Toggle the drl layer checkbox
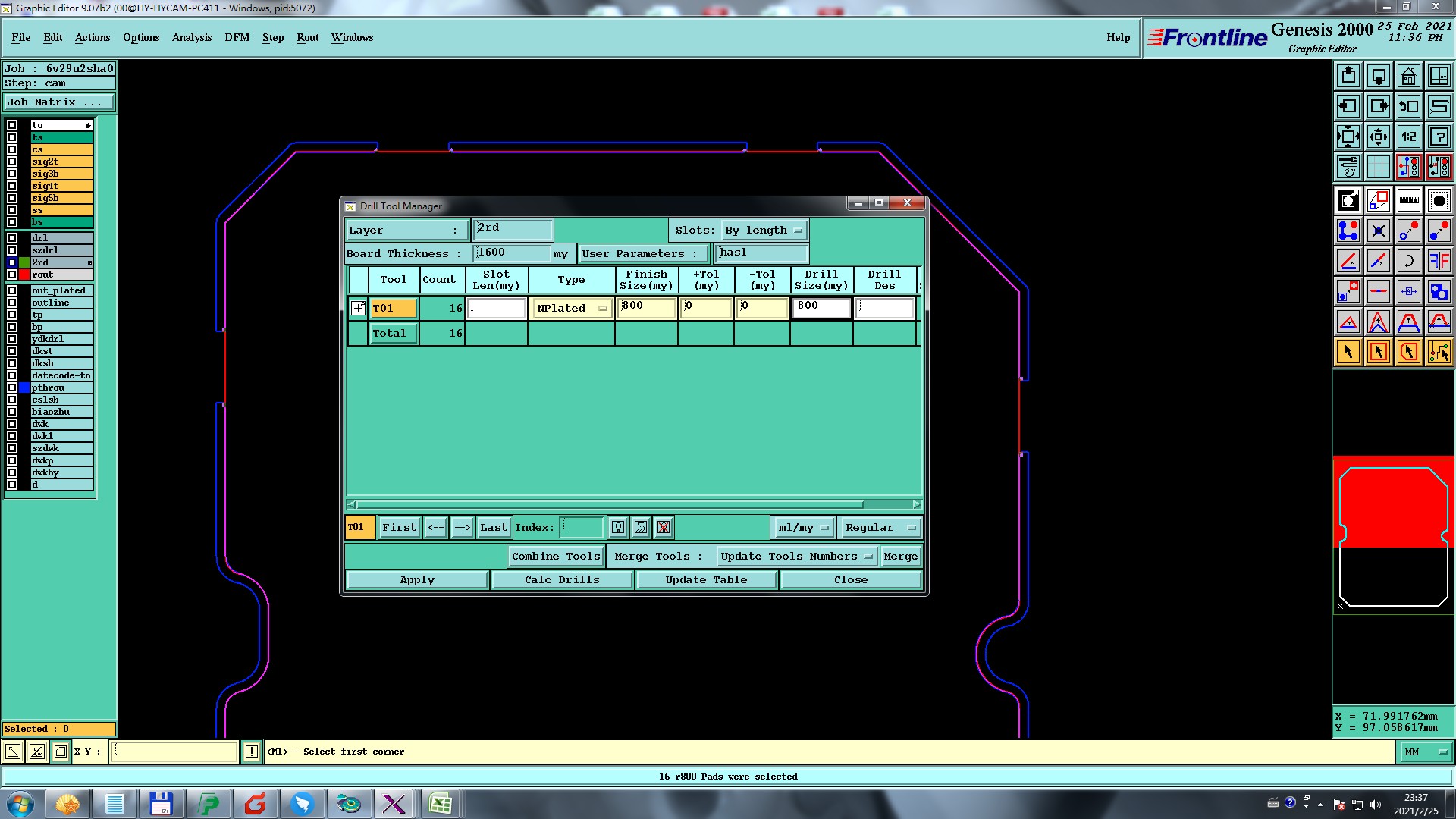 click(x=12, y=238)
